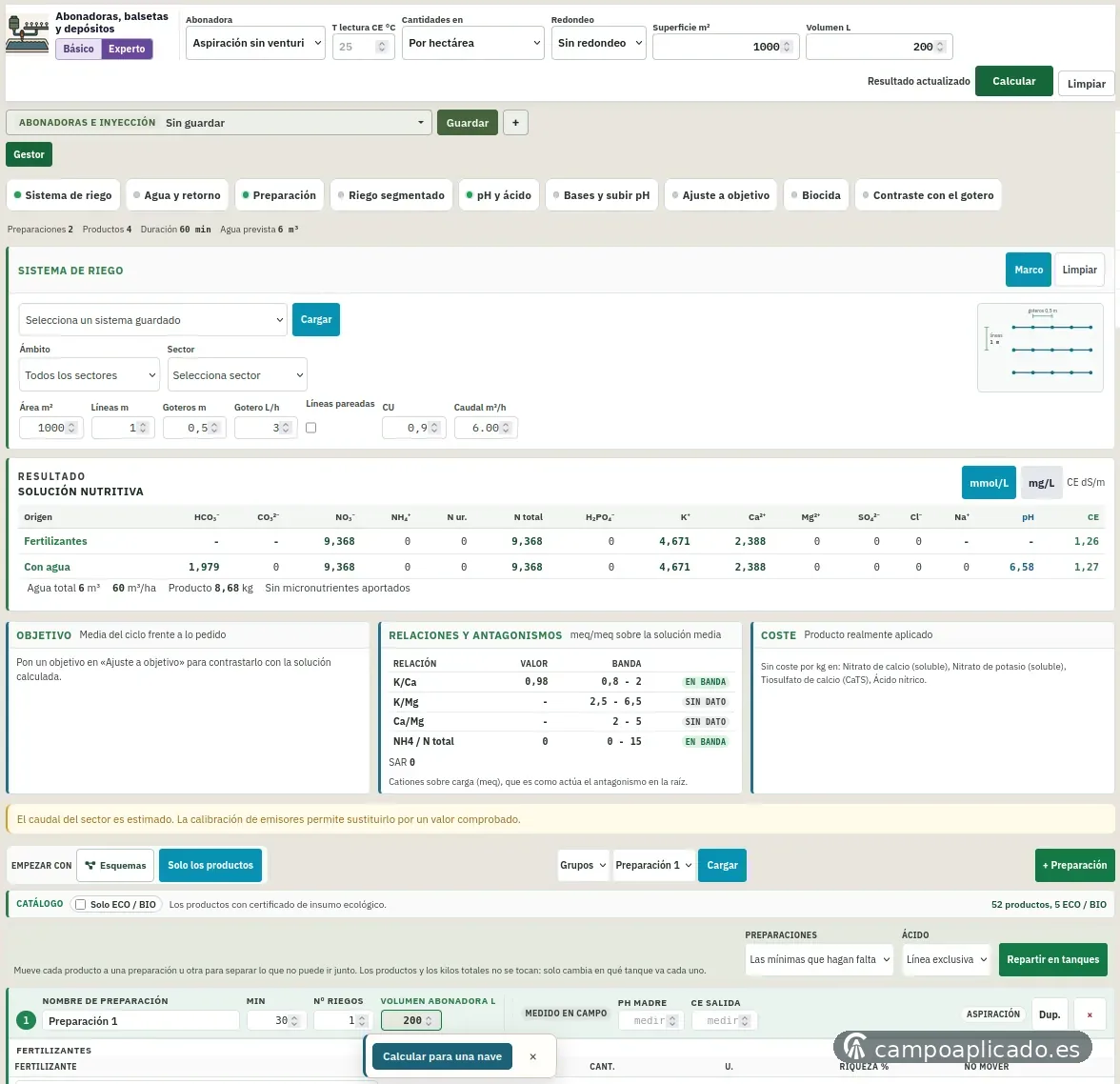Open the Bases y subir pH tab

pyautogui.click(x=602, y=195)
